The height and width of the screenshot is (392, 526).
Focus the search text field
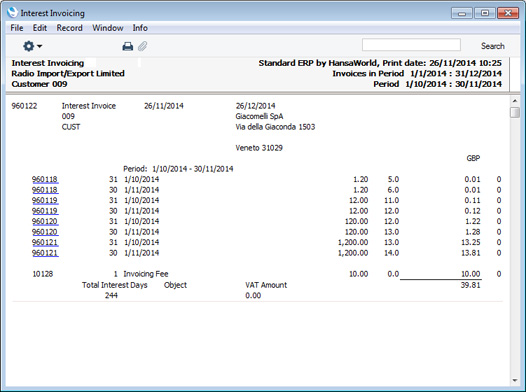(411, 45)
